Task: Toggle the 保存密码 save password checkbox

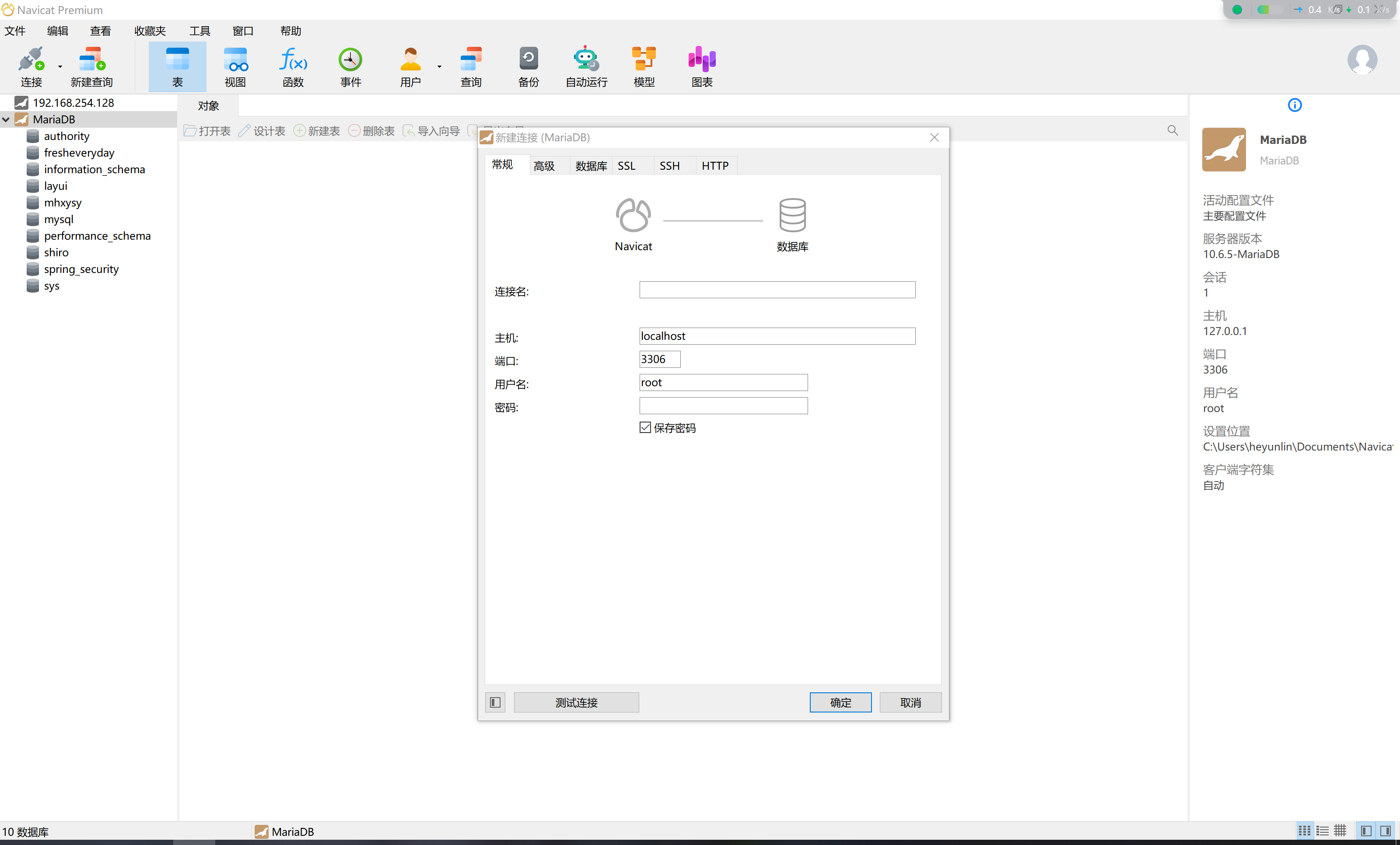Action: pos(645,428)
